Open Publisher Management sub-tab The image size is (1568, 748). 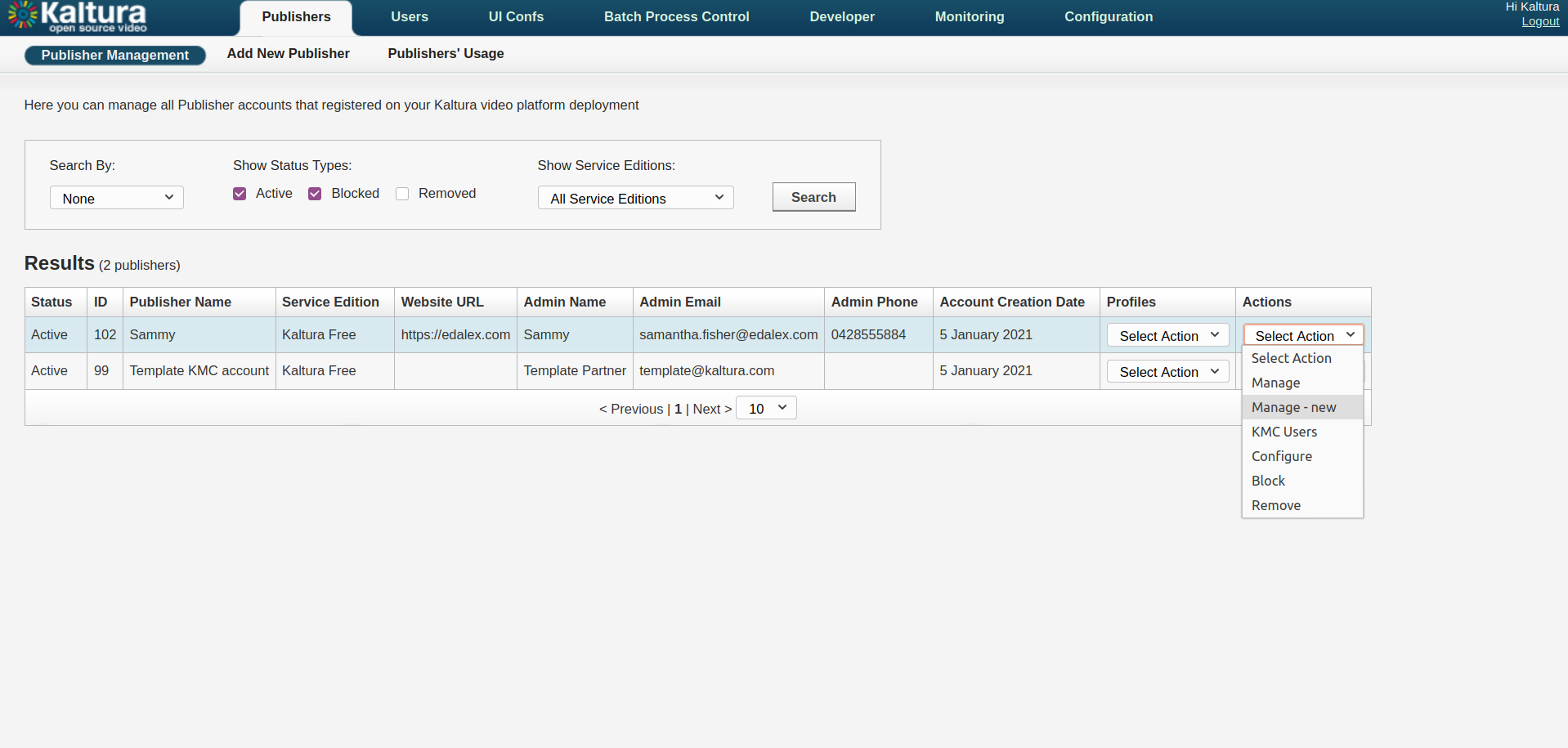click(x=115, y=55)
